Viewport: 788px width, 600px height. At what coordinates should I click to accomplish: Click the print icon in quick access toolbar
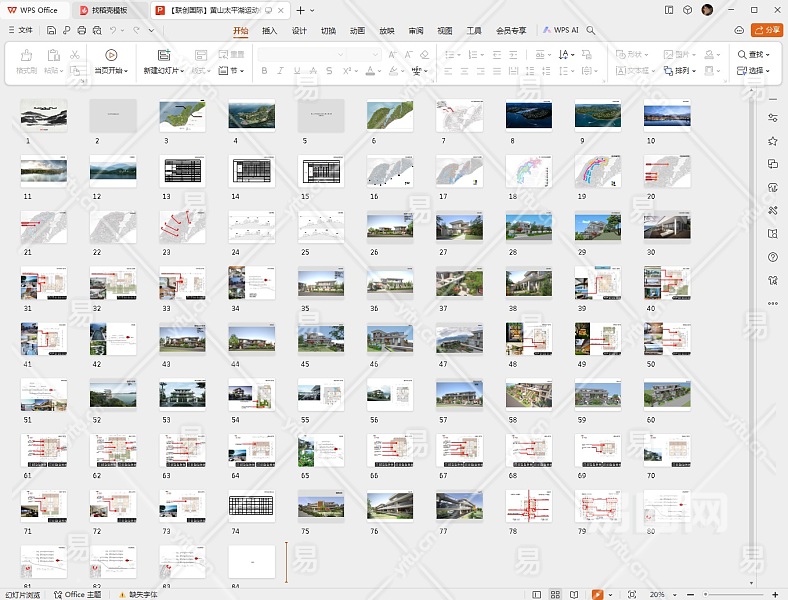pyautogui.click(x=81, y=30)
